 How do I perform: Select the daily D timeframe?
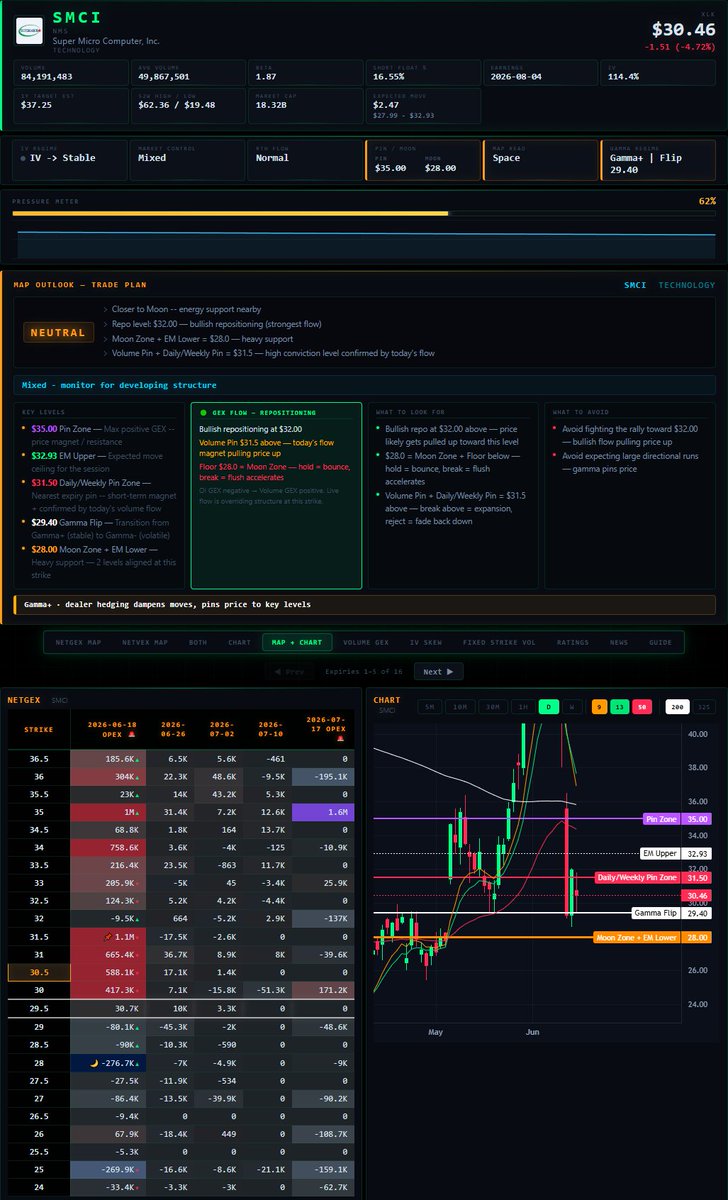click(x=547, y=706)
